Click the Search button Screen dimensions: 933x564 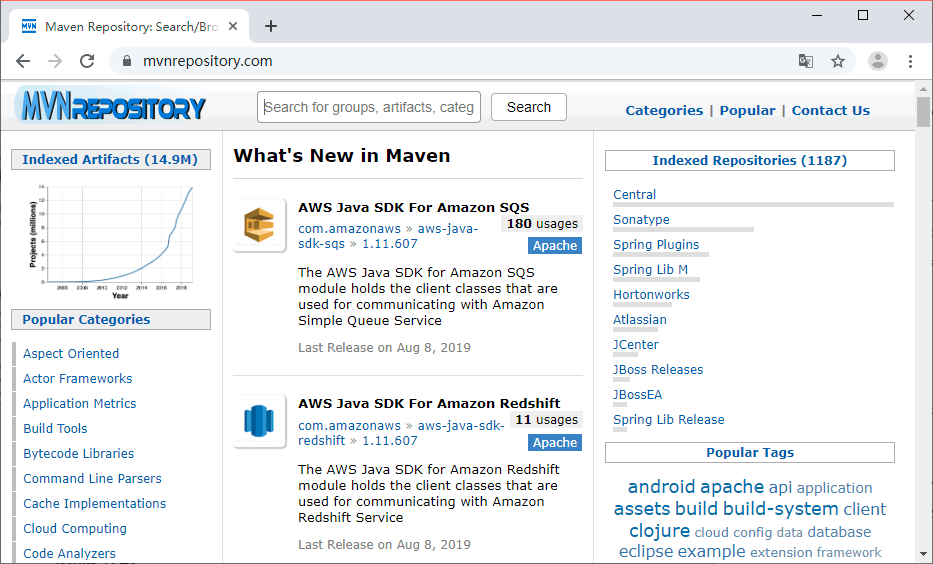pos(529,107)
